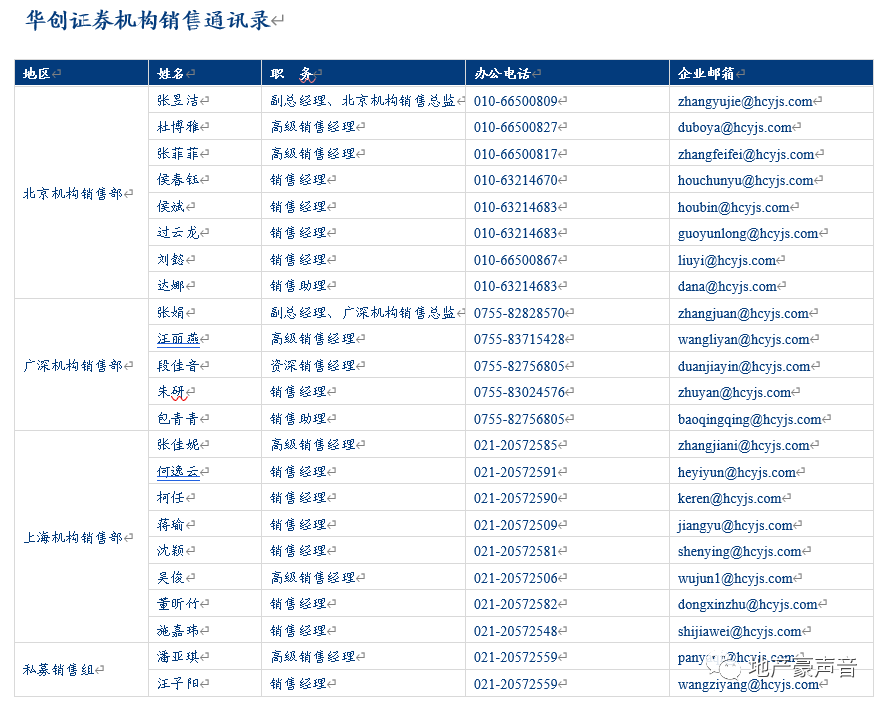Click the underlined name 汪丽燕
This screenshot has height=706, width=886.
178,339
